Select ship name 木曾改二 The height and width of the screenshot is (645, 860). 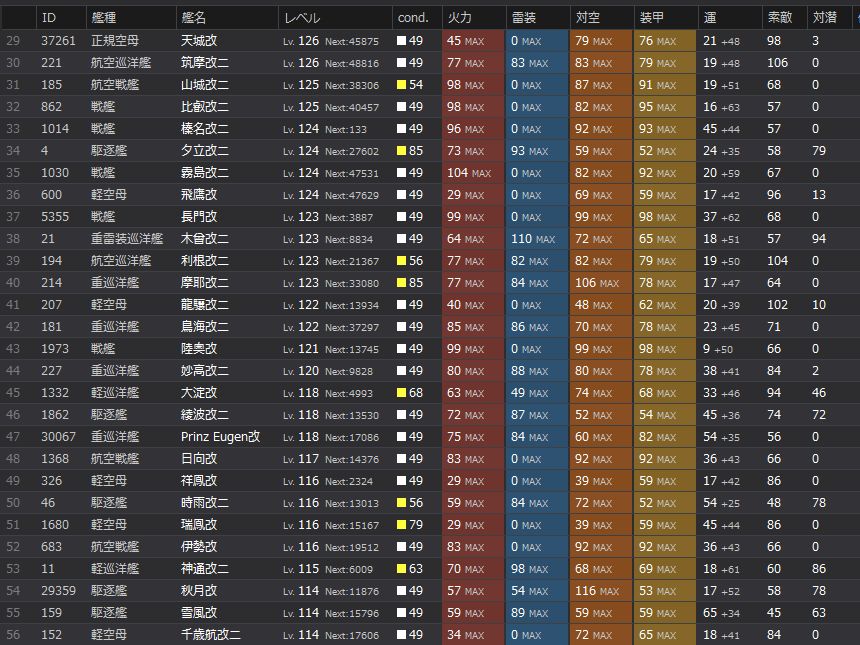205,239
